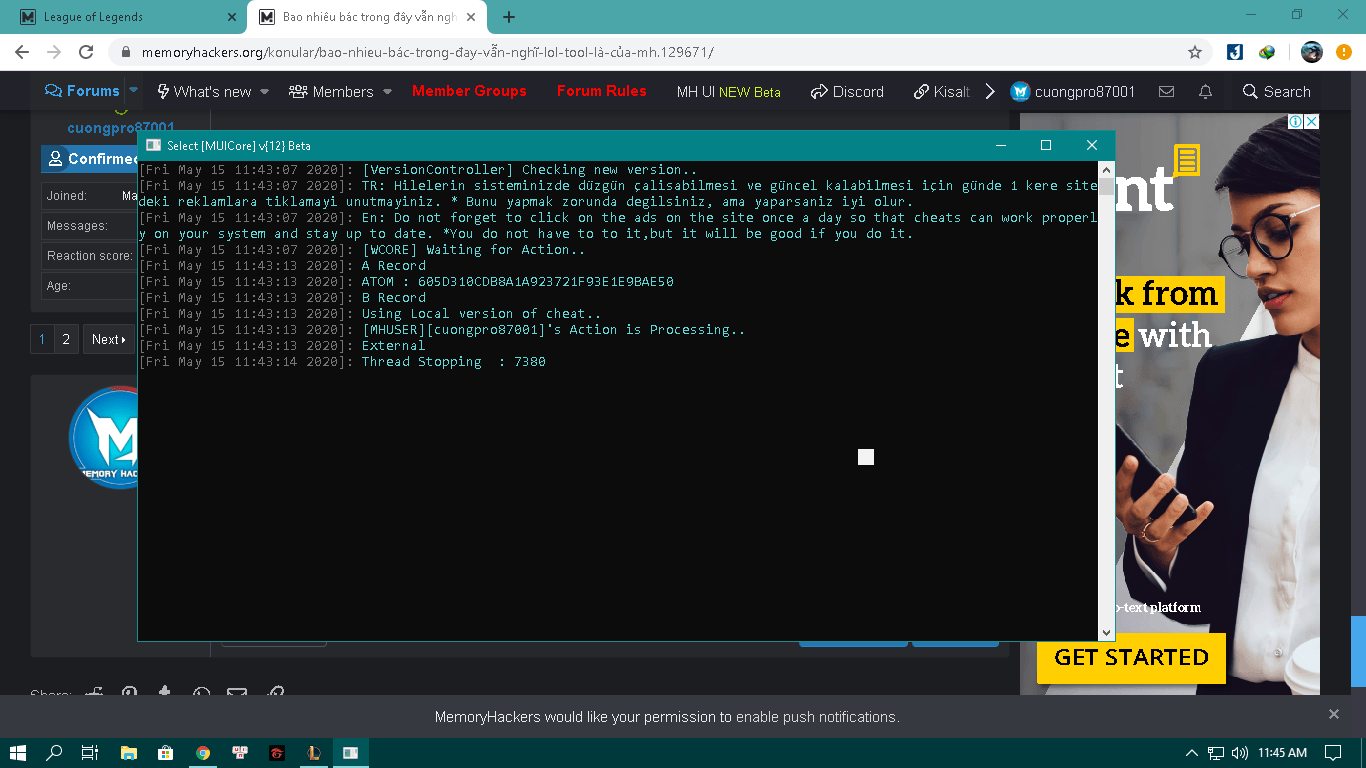Open forum private messages envelope
This screenshot has width=1366, height=768.
click(x=1166, y=91)
